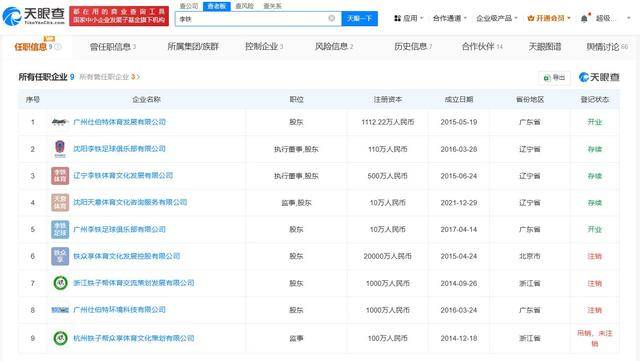This screenshot has width=640, height=361.
Task: Click the 天眼查 logo in the header
Action: [33, 16]
